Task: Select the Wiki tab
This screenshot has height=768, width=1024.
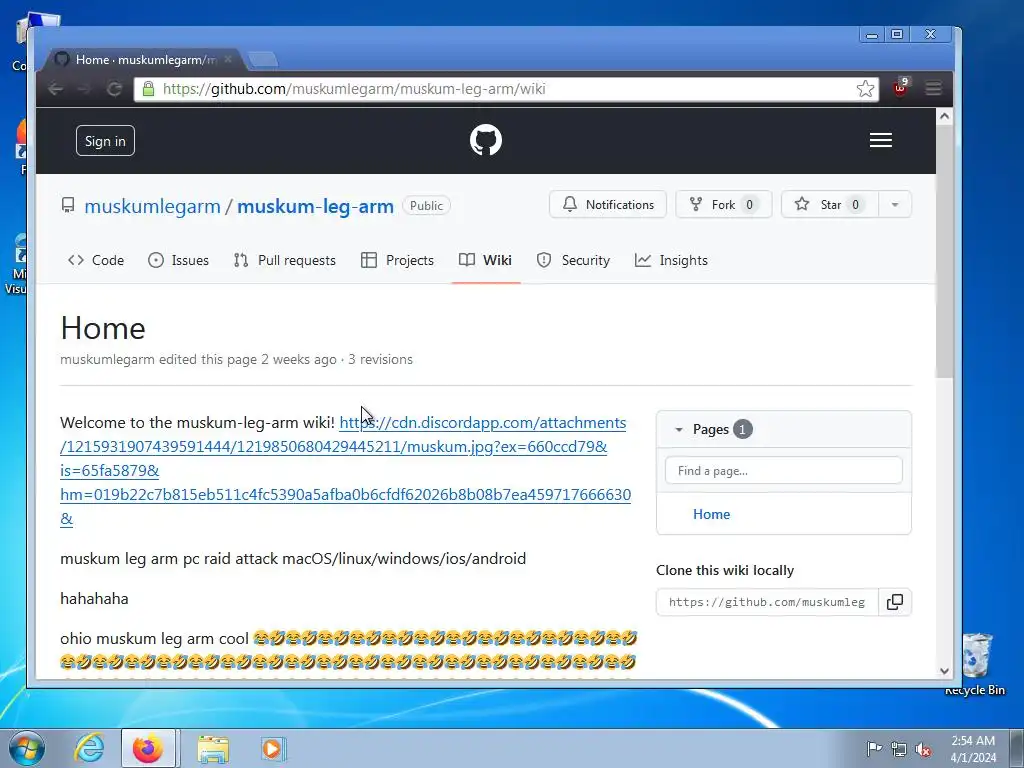Action: click(x=485, y=260)
